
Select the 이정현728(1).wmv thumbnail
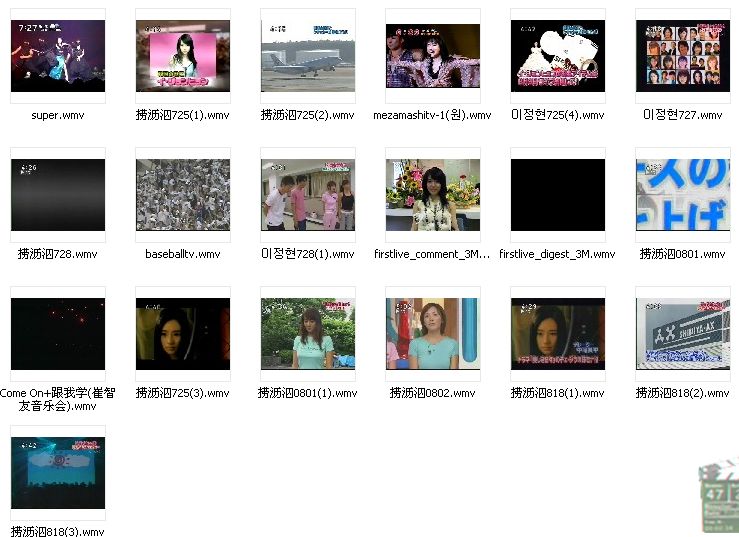pos(308,196)
